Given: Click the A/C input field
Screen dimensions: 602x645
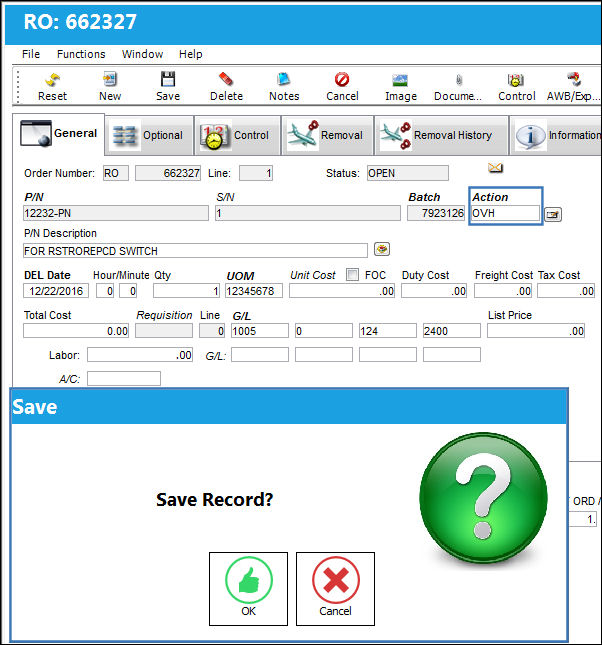Looking at the screenshot, I should click(124, 378).
